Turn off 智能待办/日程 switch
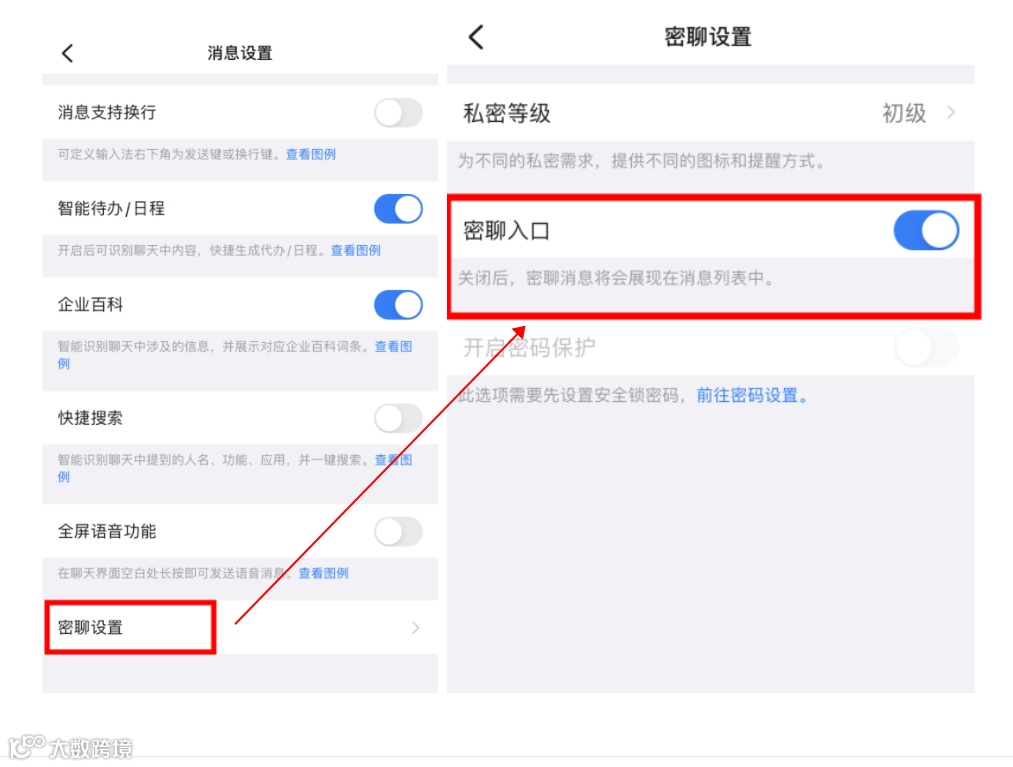This screenshot has width=1013, height=767. [398, 209]
